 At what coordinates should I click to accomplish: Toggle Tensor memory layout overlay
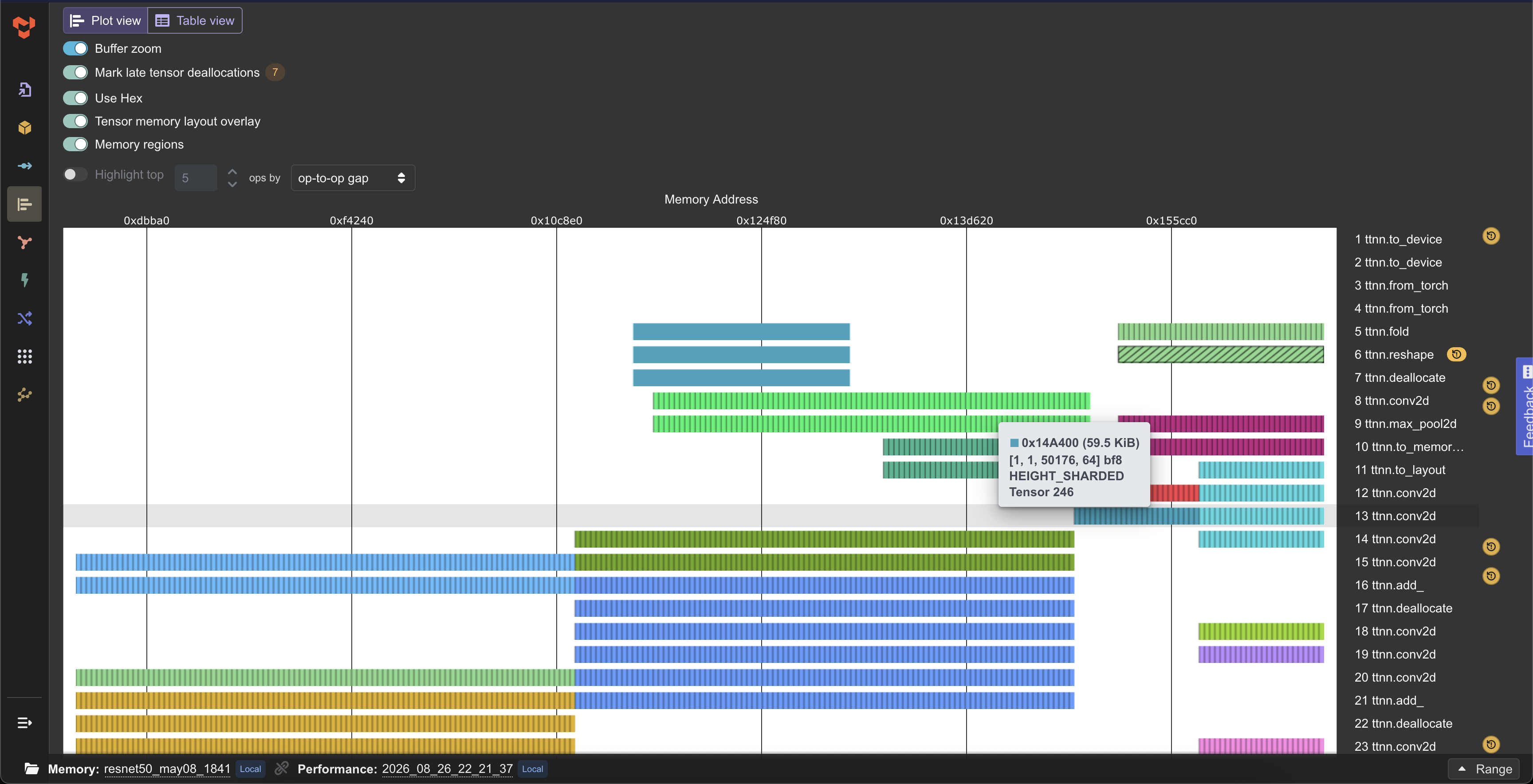75,121
